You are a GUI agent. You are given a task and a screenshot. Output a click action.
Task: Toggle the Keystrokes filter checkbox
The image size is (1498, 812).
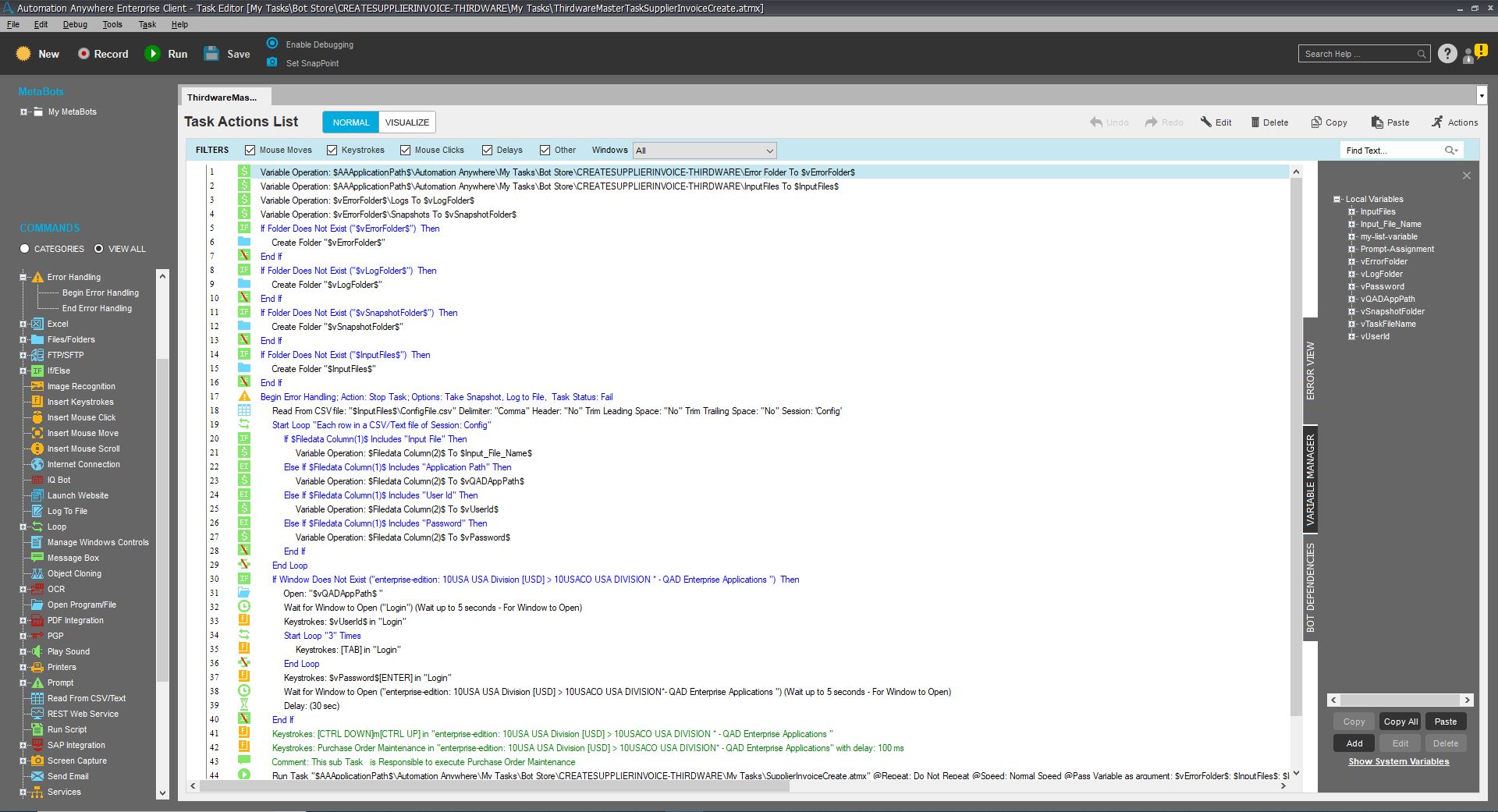click(332, 150)
